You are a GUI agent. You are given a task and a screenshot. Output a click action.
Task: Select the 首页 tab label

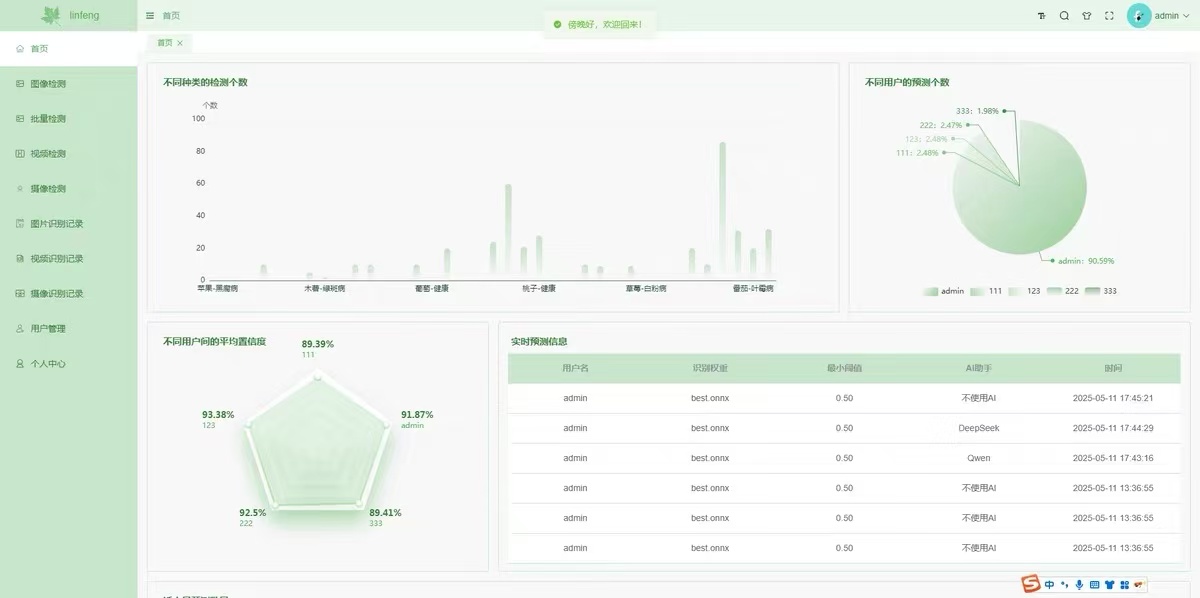(164, 43)
